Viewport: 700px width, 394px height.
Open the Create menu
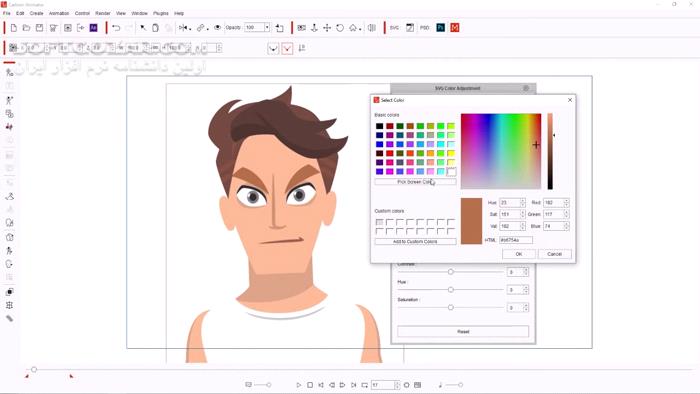click(x=37, y=13)
